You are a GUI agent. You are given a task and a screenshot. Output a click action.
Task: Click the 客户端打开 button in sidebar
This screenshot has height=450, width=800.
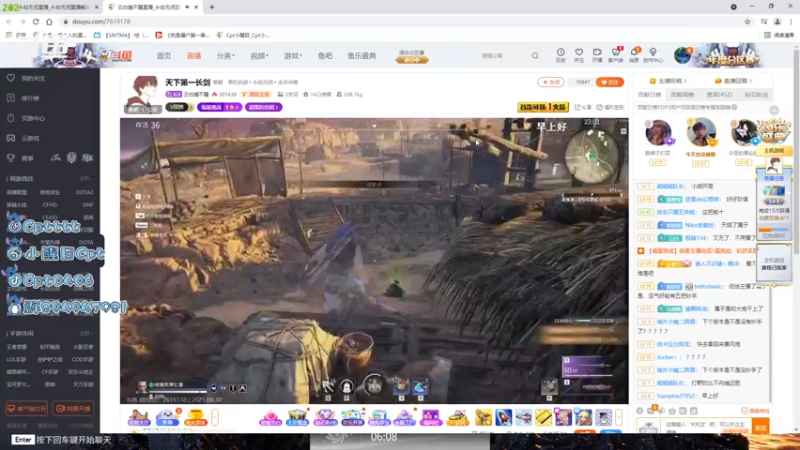pyautogui.click(x=27, y=409)
